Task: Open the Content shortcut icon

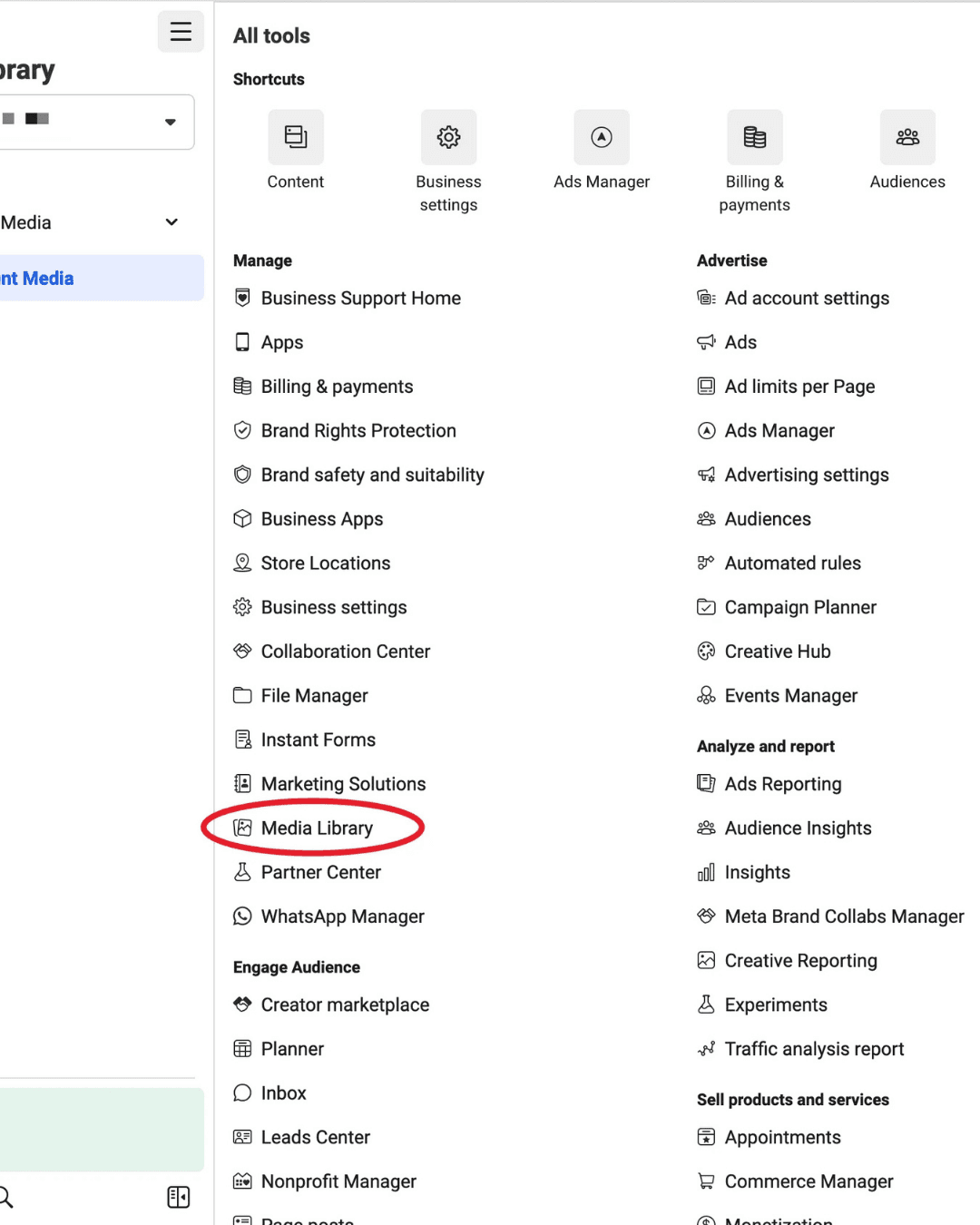Action: pyautogui.click(x=296, y=137)
